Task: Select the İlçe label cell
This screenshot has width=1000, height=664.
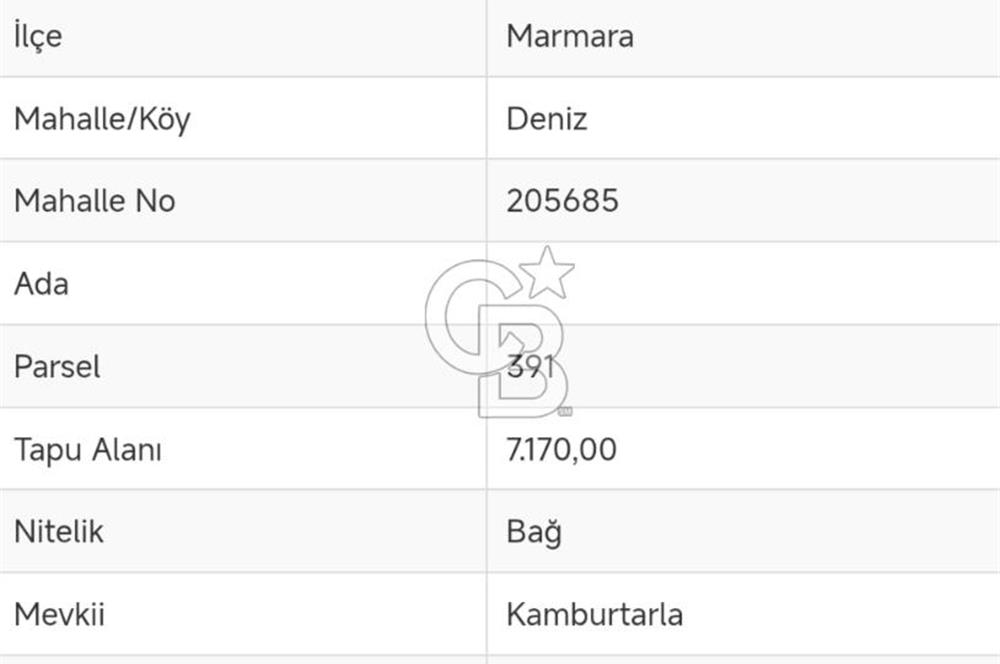Action: (38, 36)
